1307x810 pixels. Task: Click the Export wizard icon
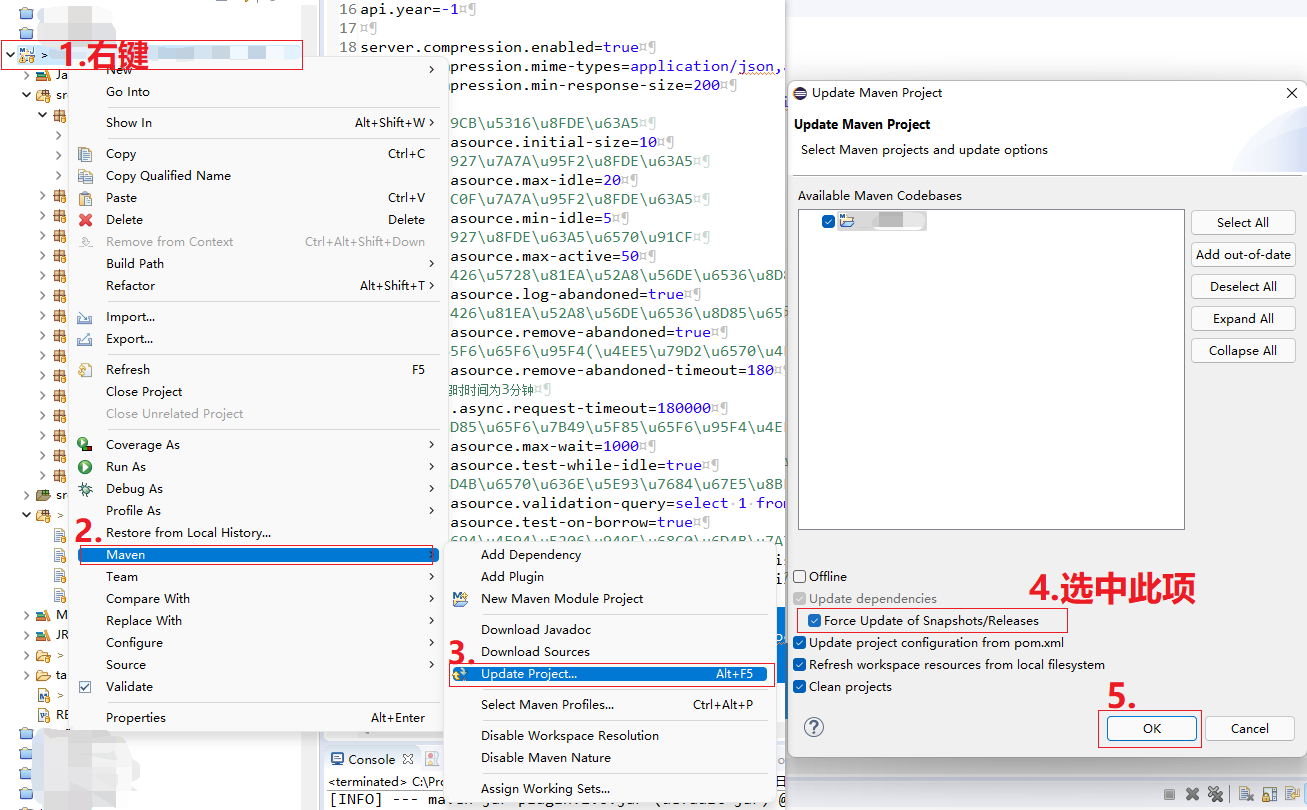coord(85,339)
